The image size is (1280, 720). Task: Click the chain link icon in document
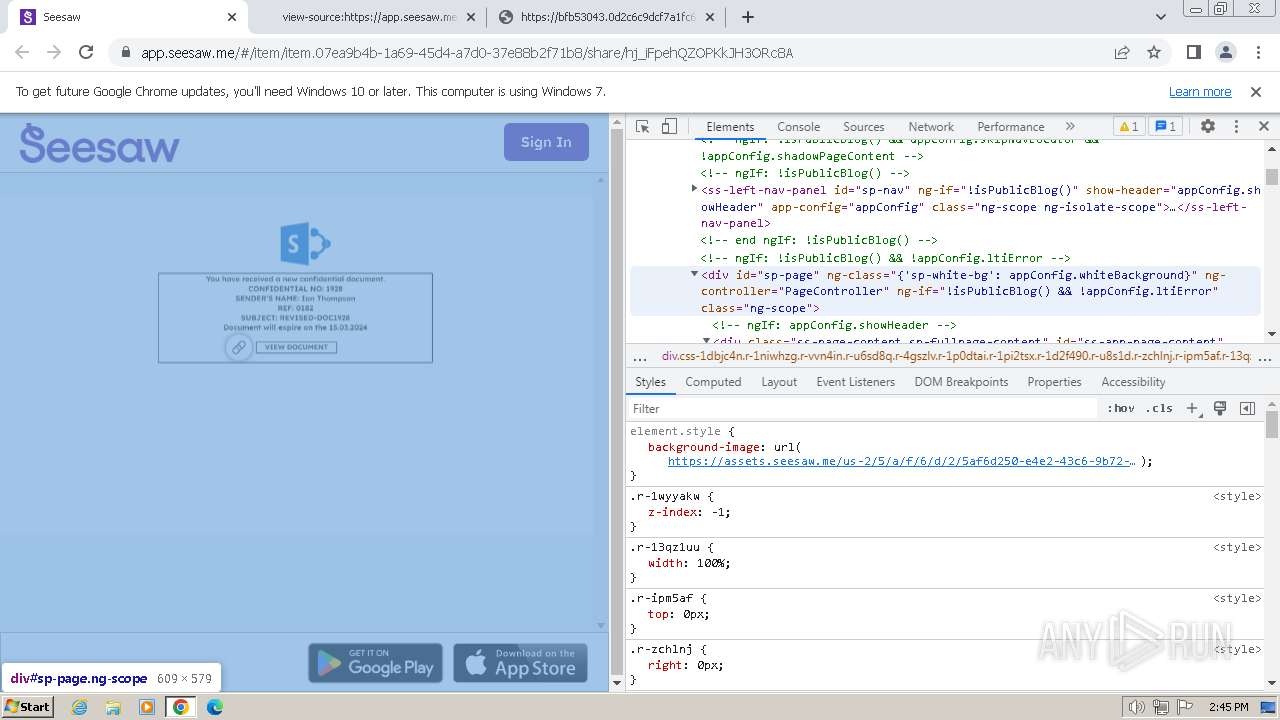pyautogui.click(x=238, y=347)
